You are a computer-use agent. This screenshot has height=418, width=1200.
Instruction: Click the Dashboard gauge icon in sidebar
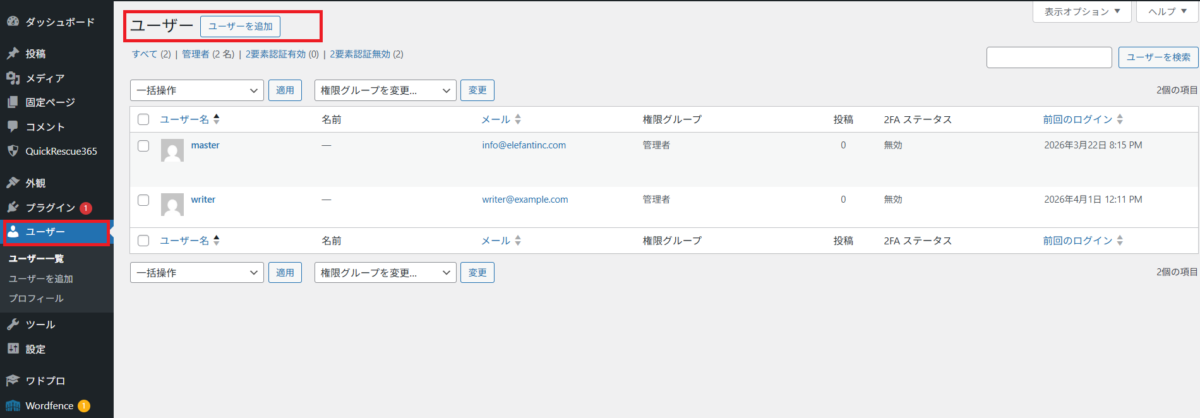(13, 21)
